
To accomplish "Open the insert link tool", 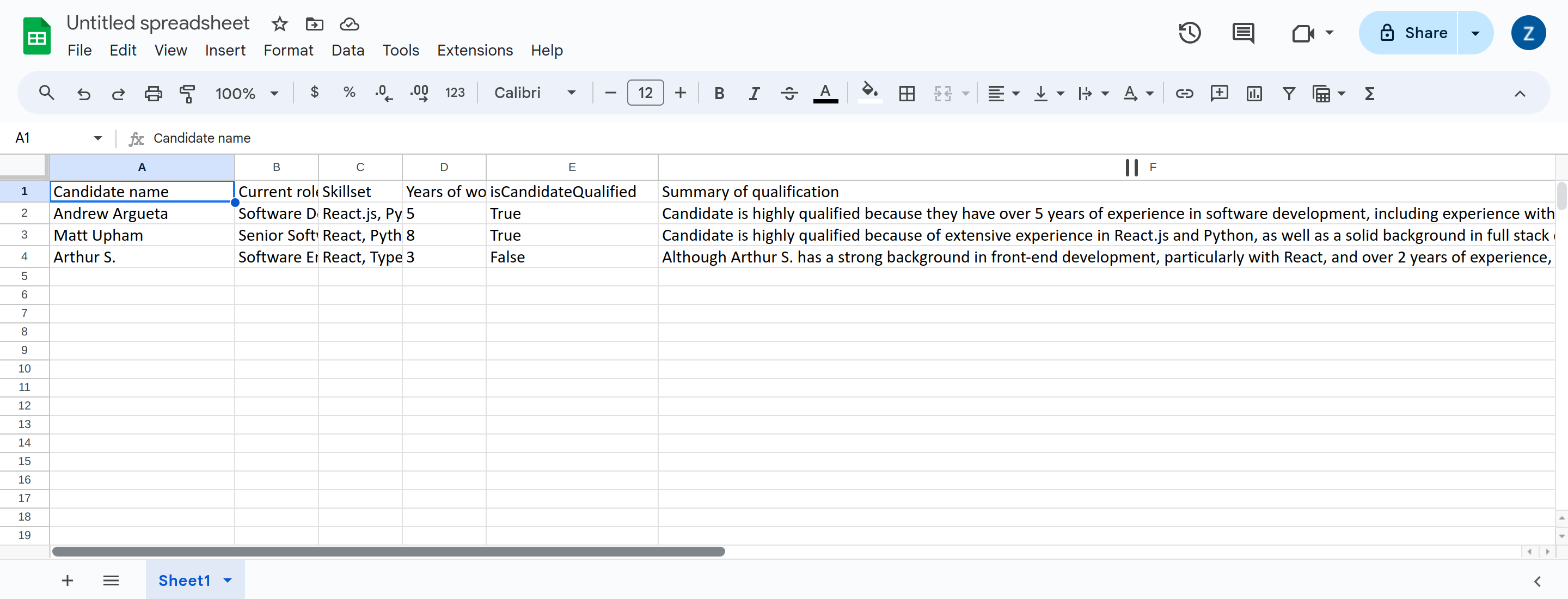I will (1184, 93).
